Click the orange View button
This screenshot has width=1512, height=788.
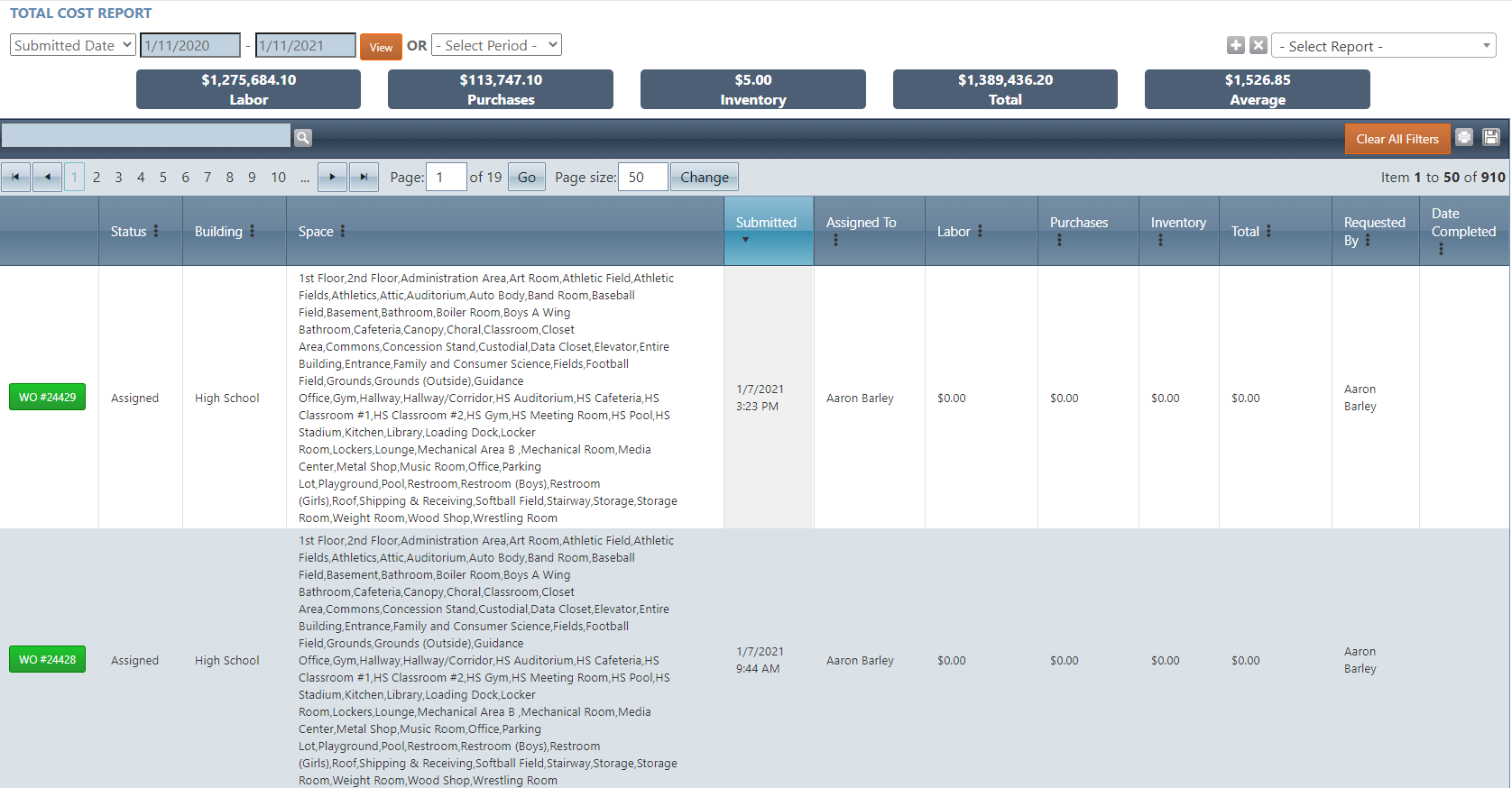click(x=381, y=47)
